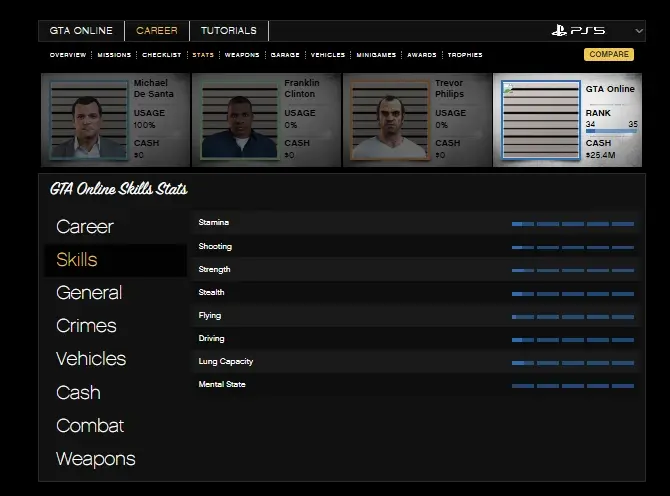Click Michael's 100% usage value
The height and width of the screenshot is (496, 670).
pyautogui.click(x=144, y=125)
